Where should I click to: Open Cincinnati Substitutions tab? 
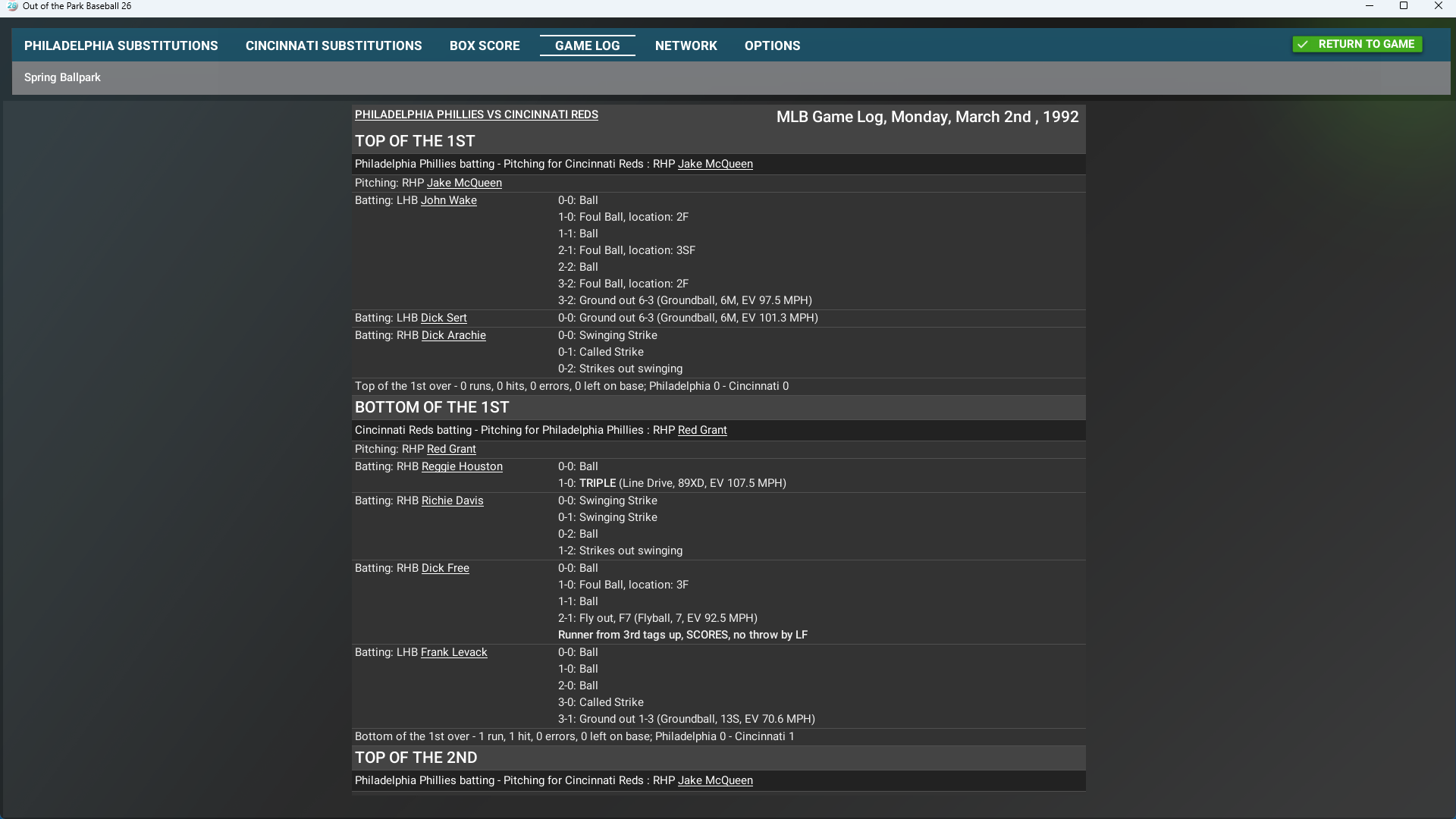333,45
